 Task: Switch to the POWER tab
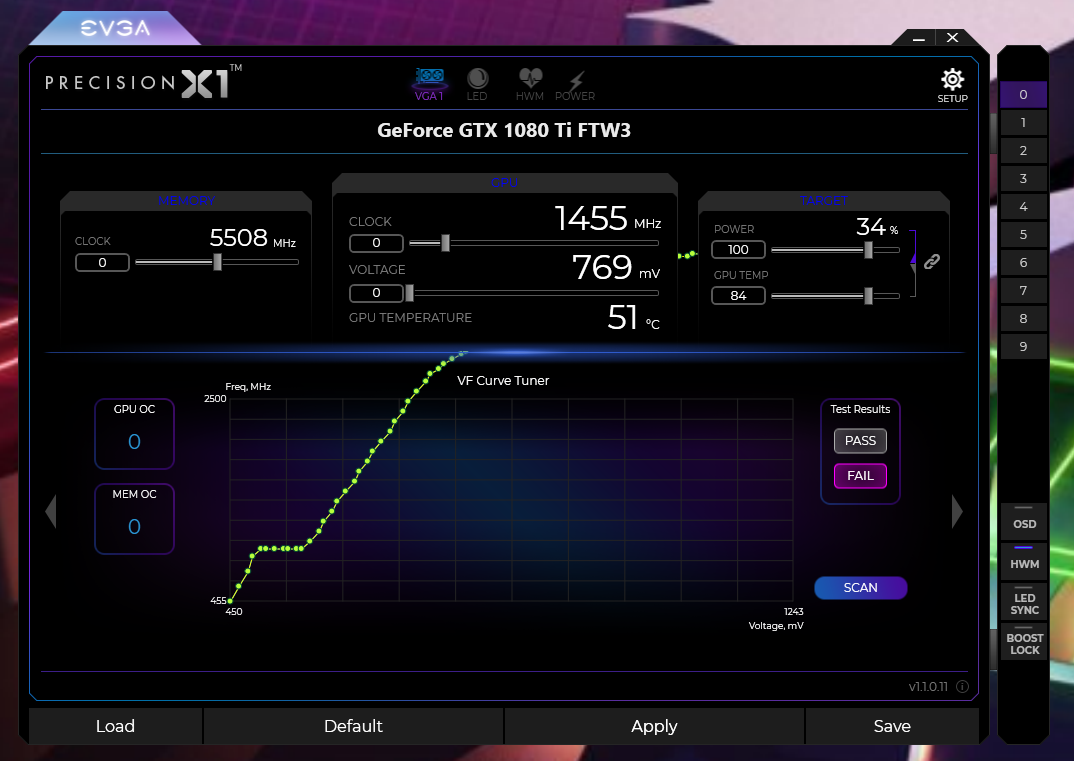click(x=575, y=86)
